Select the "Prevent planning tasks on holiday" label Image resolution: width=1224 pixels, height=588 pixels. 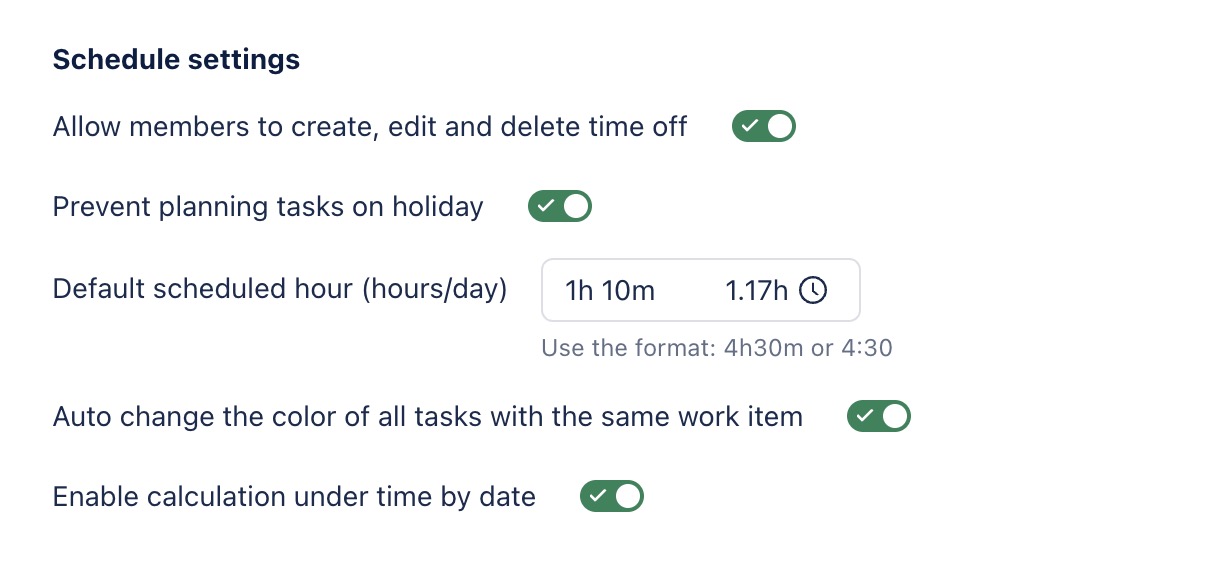pyautogui.click(x=268, y=207)
